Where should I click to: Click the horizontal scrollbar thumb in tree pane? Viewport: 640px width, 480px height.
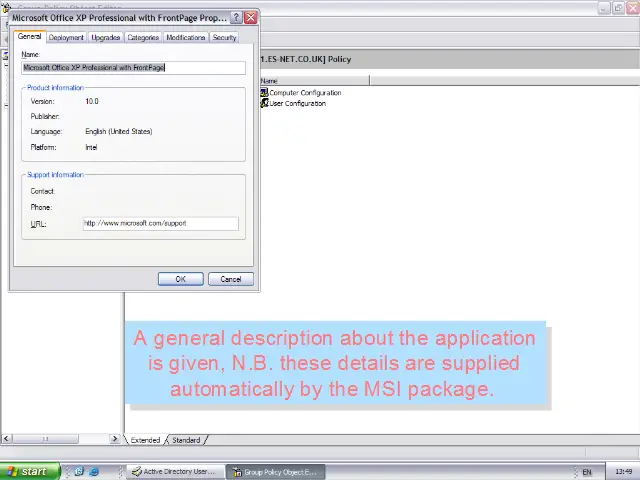coord(45,439)
